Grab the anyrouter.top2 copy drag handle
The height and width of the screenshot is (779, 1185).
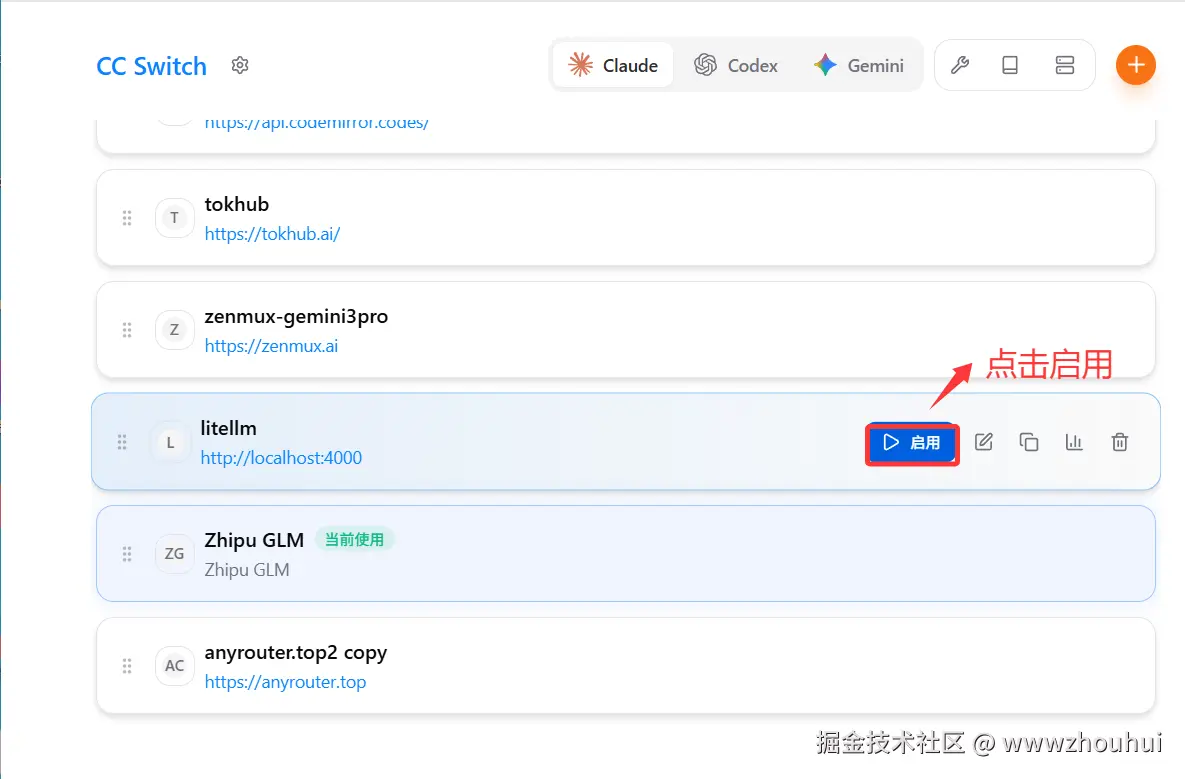pos(127,666)
